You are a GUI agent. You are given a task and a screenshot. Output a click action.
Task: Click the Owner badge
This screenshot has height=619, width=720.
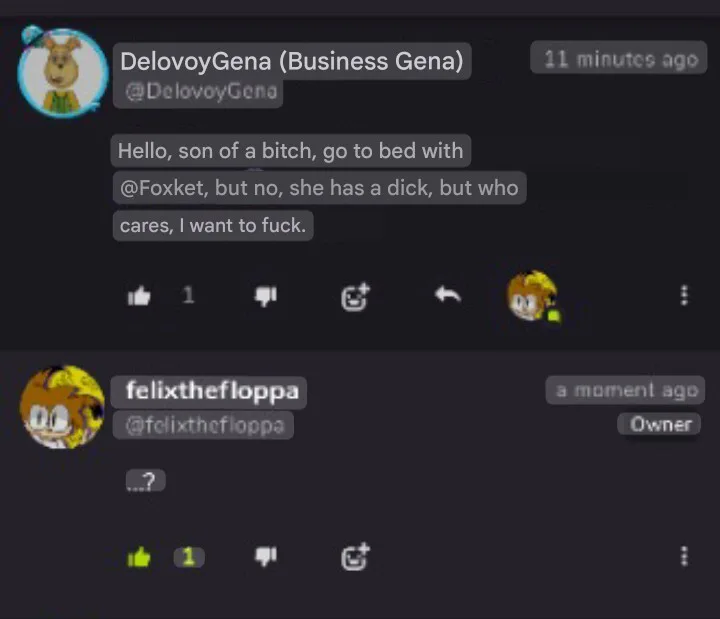(x=660, y=424)
